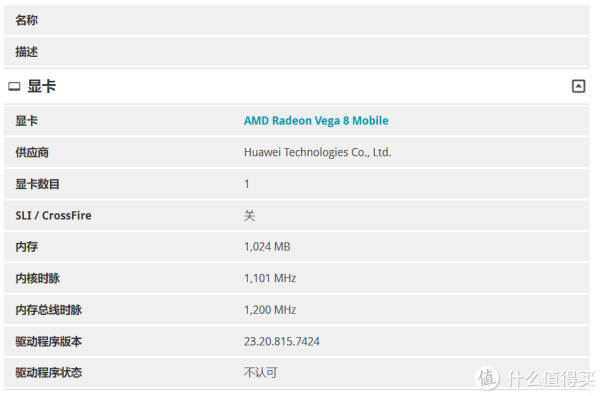The image size is (600, 396).
Task: Click the monitor icon beside 显卡 heading
Action: 14,86
